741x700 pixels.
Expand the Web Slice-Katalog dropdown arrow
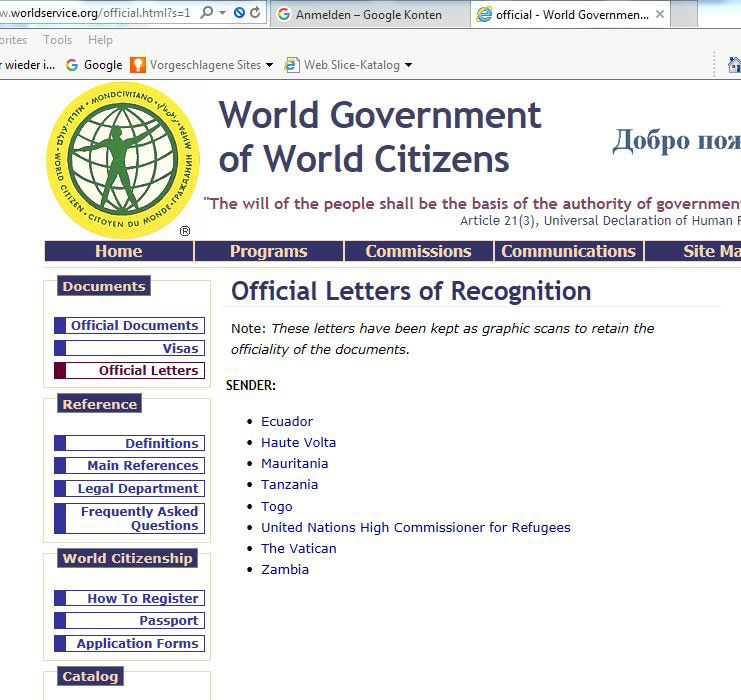[x=408, y=65]
